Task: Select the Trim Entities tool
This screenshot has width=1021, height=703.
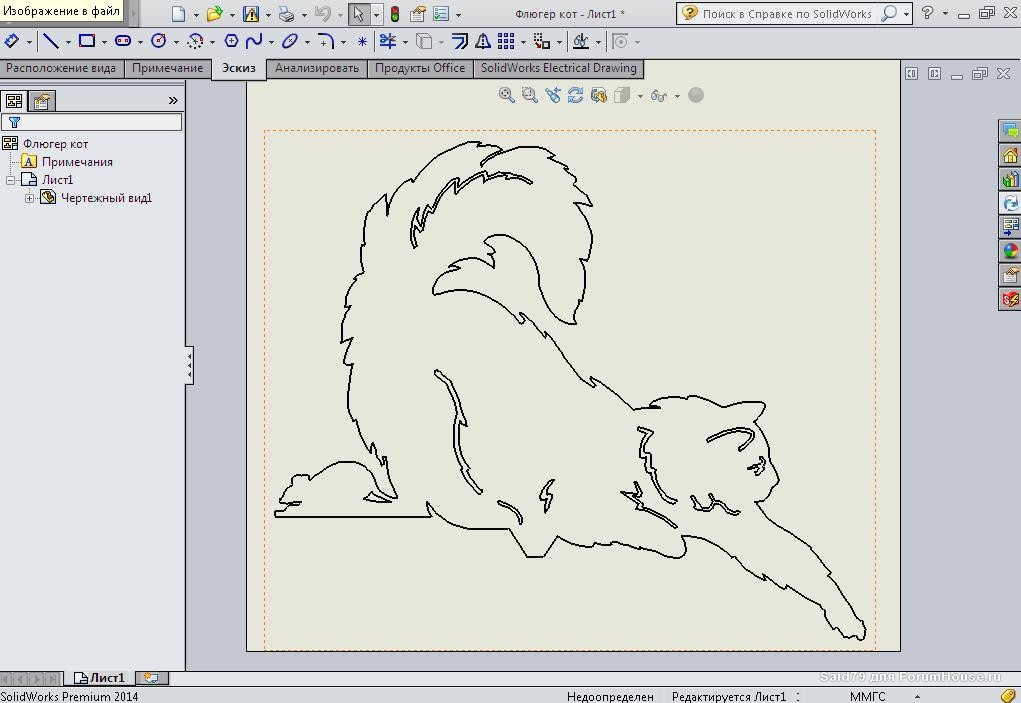Action: coord(387,41)
